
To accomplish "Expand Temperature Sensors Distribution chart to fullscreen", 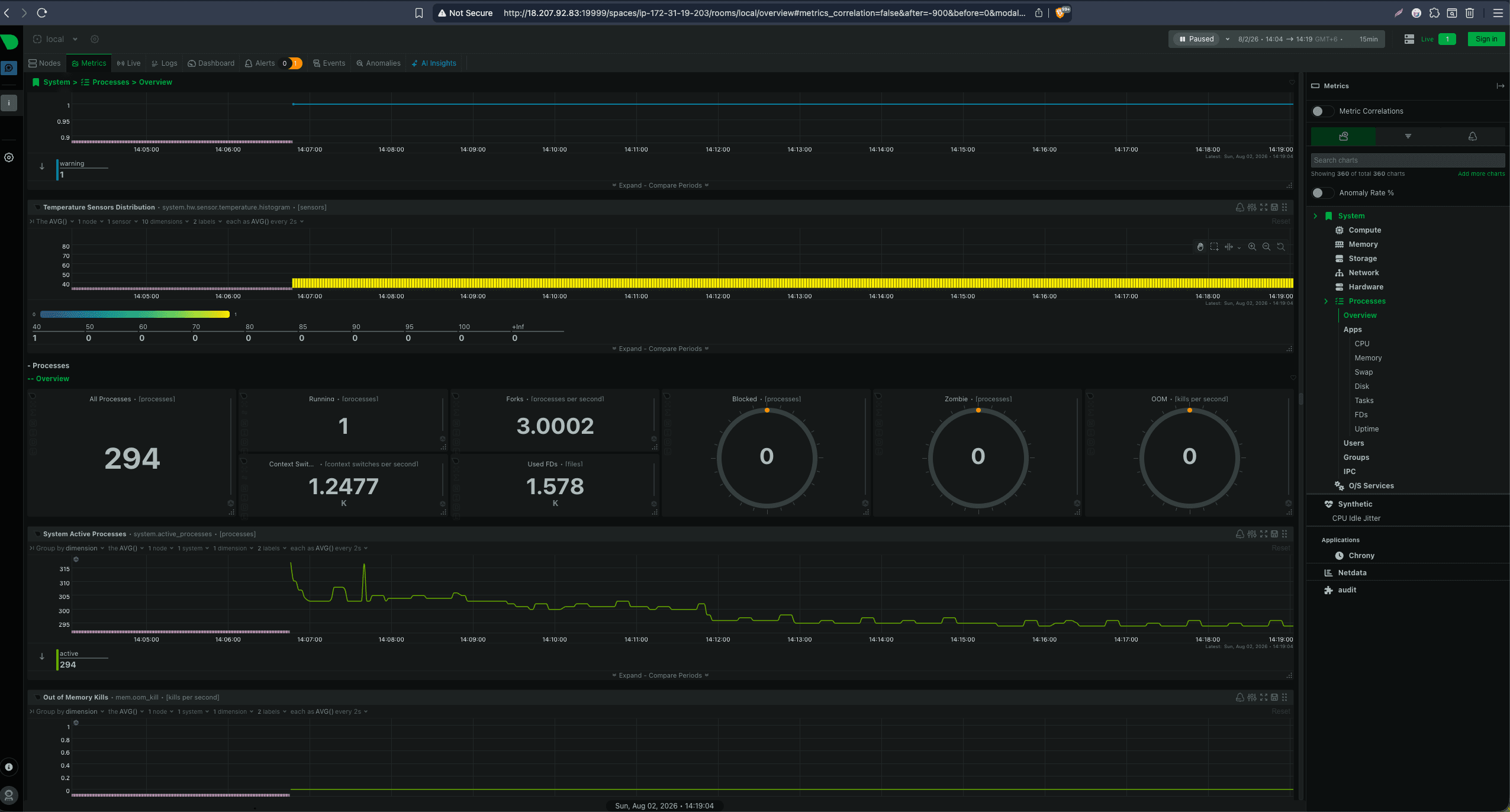I will (1263, 207).
